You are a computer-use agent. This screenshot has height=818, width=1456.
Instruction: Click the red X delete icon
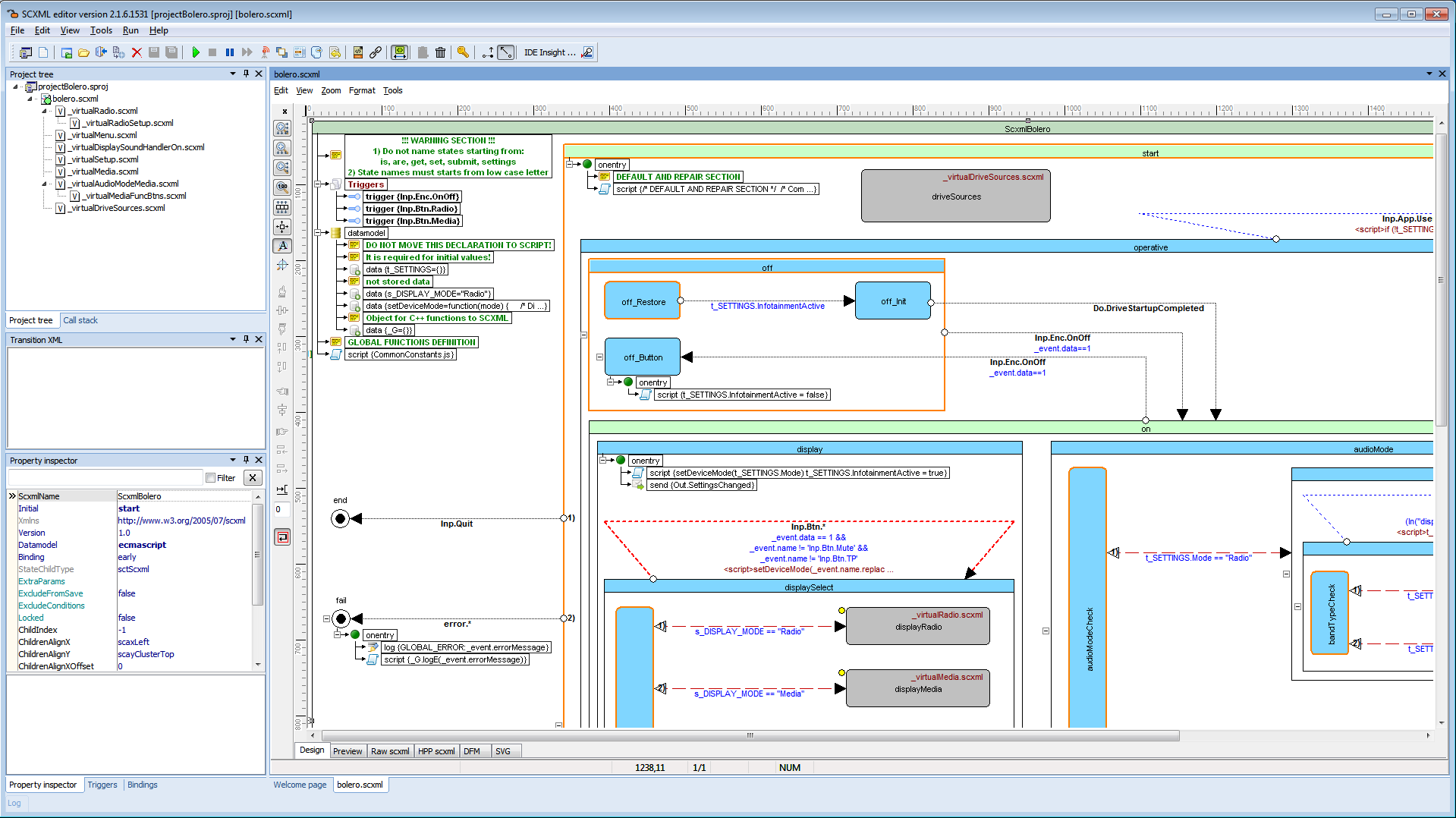(137, 52)
